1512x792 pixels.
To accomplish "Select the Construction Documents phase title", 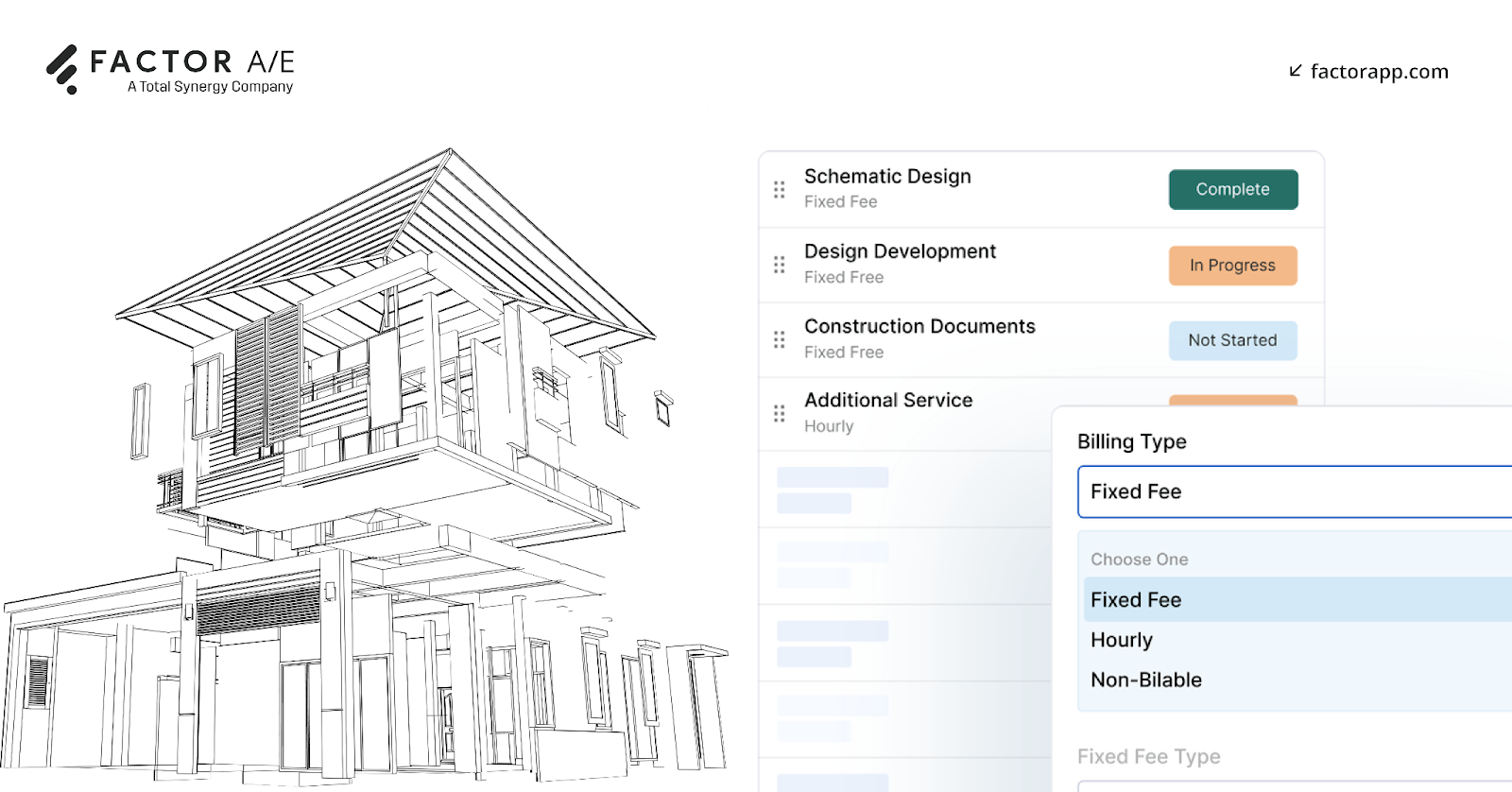I will 919,326.
